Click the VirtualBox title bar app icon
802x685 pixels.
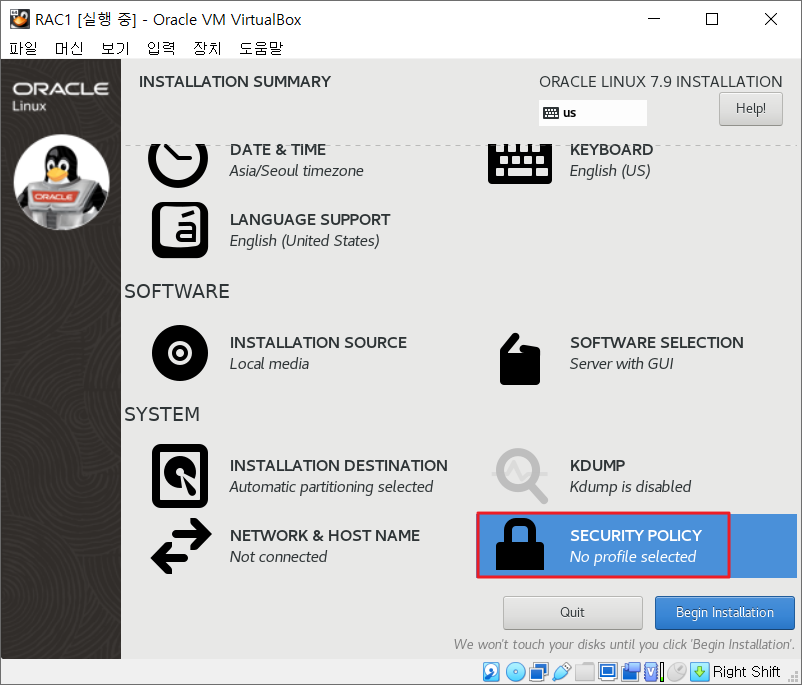click(x=20, y=19)
